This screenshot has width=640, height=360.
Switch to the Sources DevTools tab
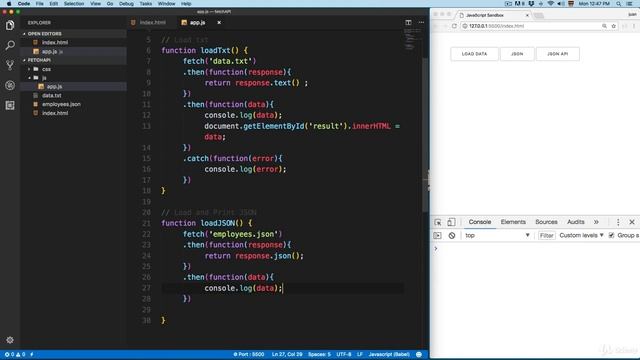[x=546, y=222]
